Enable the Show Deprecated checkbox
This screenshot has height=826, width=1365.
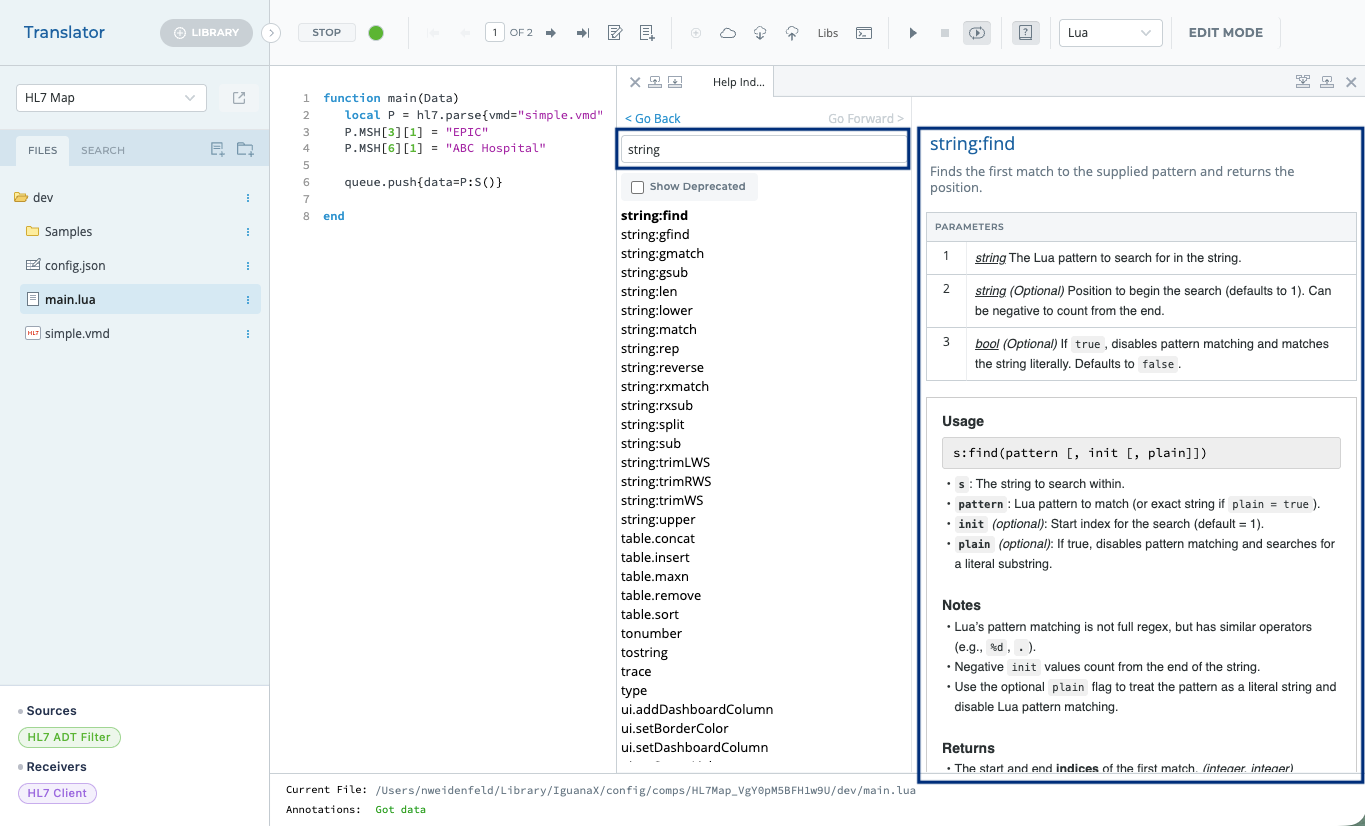(637, 187)
